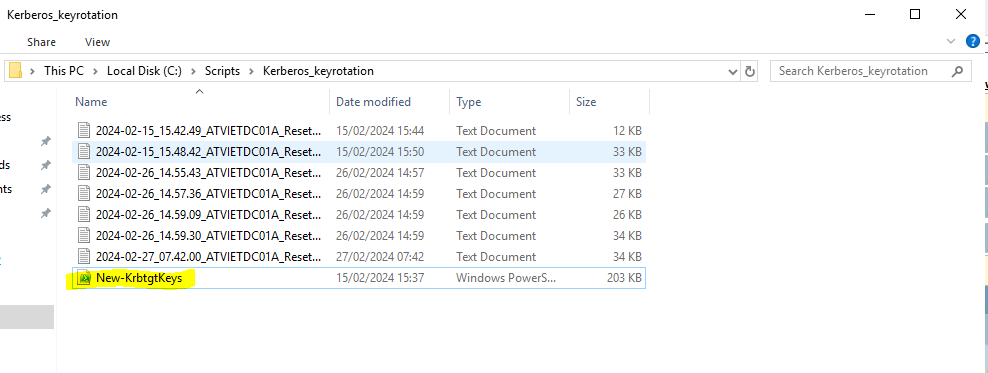This screenshot has width=988, height=373.
Task: Open the blue Help question mark
Action: click(973, 42)
